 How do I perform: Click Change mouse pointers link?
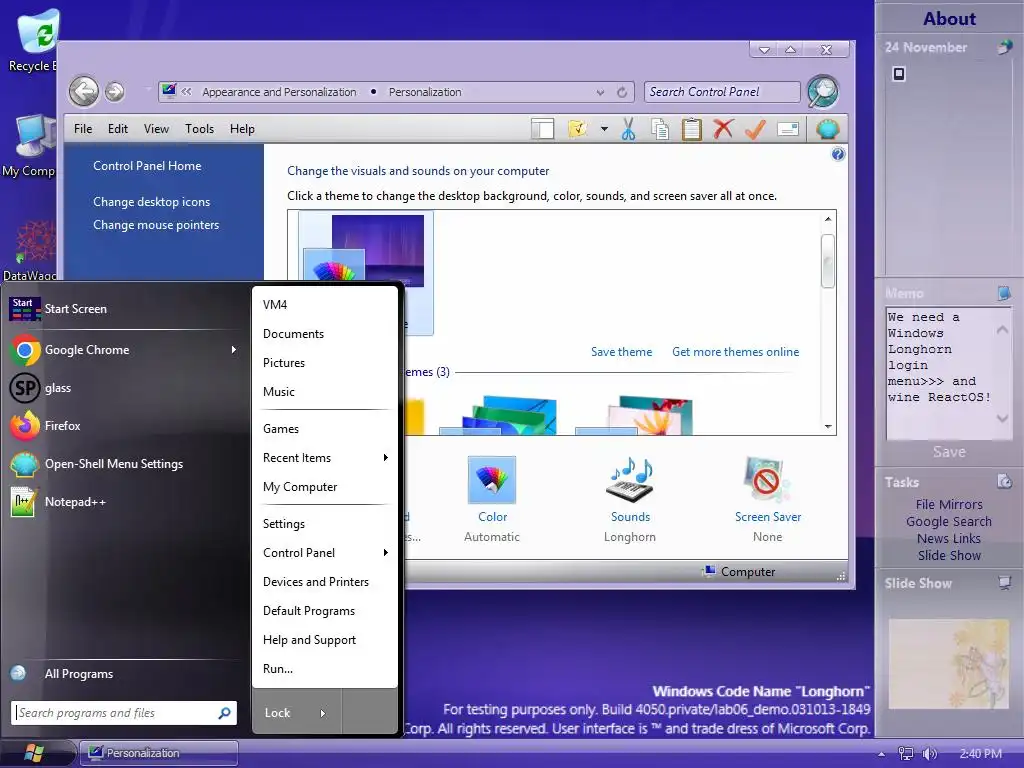pos(156,225)
